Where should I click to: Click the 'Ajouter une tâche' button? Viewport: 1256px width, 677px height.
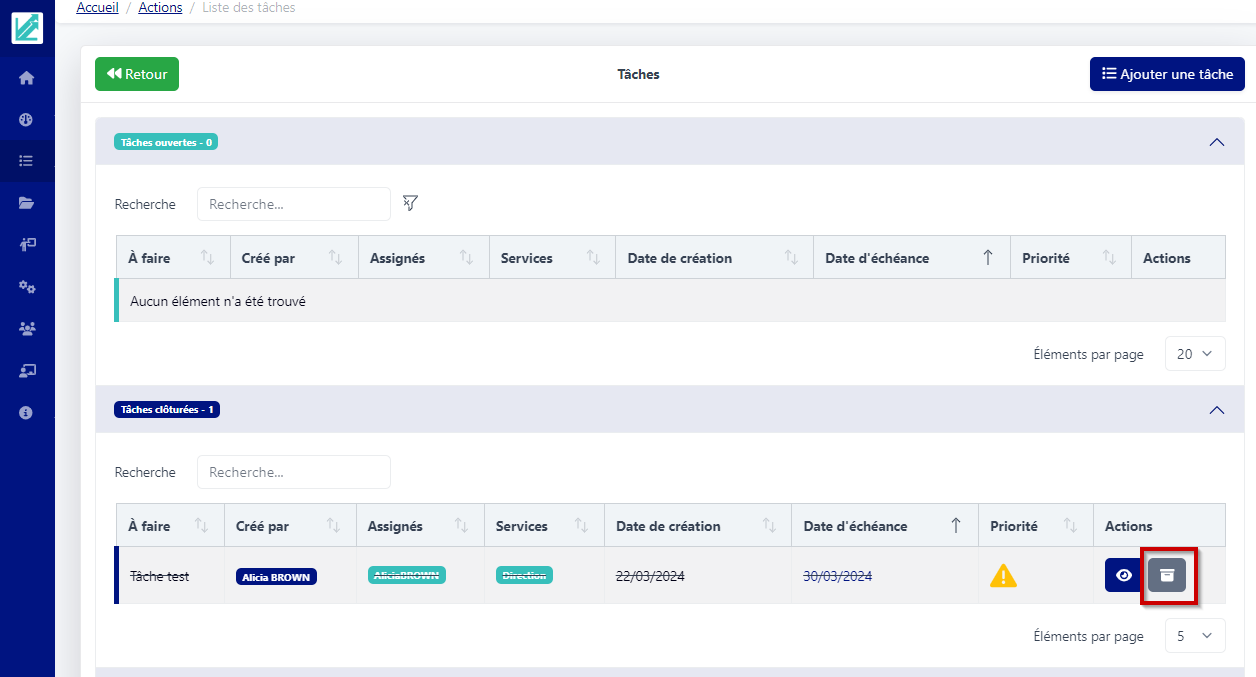click(1167, 74)
